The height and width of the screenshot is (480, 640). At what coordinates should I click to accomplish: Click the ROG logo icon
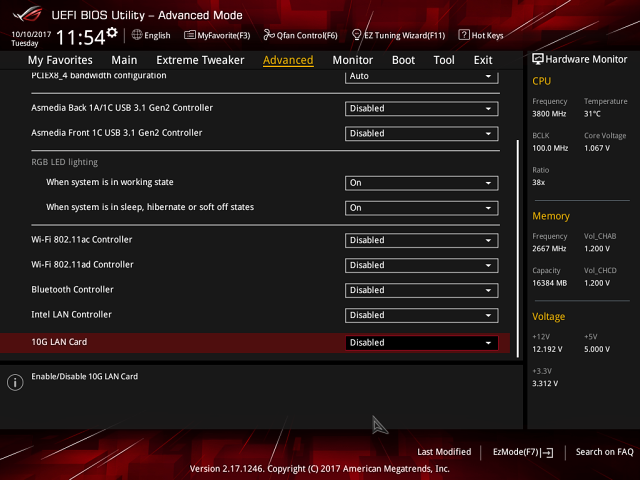coord(28,14)
